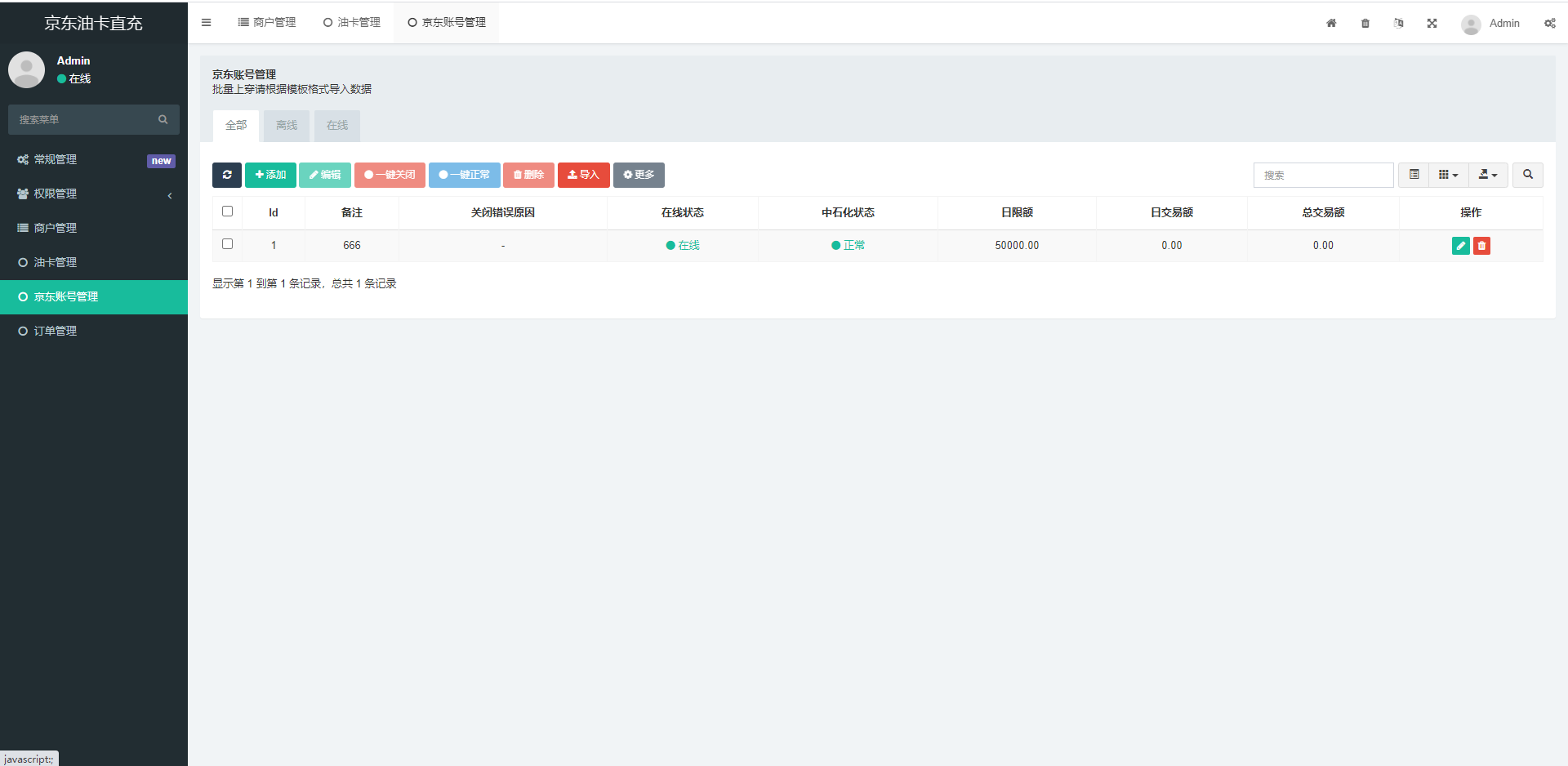The width and height of the screenshot is (1568, 766).
Task: Open 京东账号管理 in the sidebar
Action: [94, 296]
